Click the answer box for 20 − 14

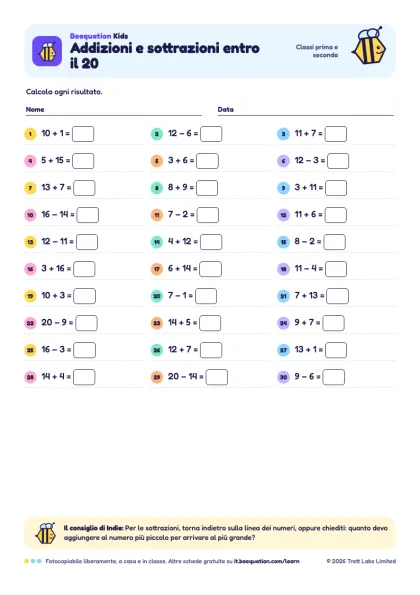point(217,377)
